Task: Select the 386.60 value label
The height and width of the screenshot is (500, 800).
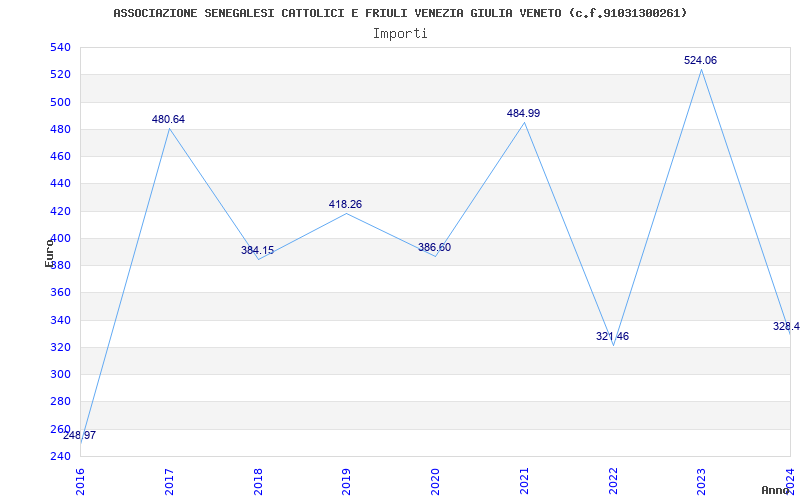Action: point(434,247)
